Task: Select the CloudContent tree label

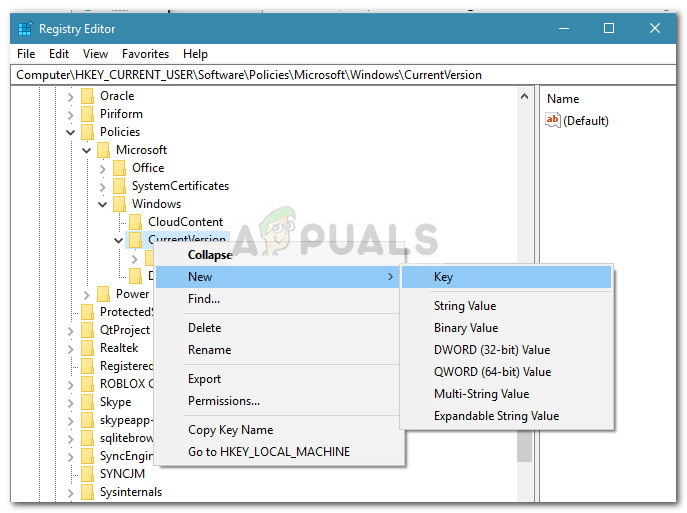Action: (x=185, y=222)
